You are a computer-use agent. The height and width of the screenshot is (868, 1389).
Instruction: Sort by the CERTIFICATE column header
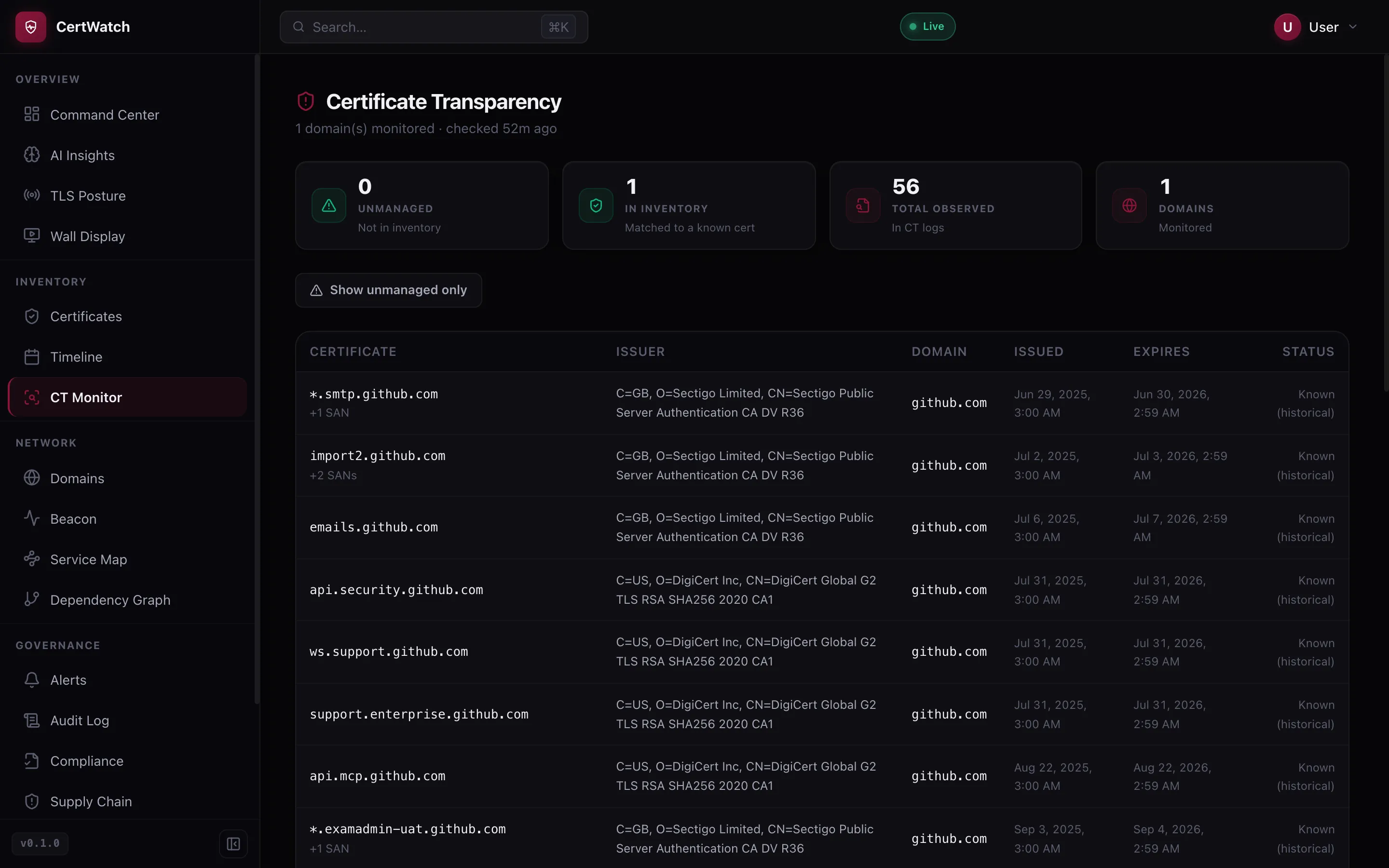353,352
